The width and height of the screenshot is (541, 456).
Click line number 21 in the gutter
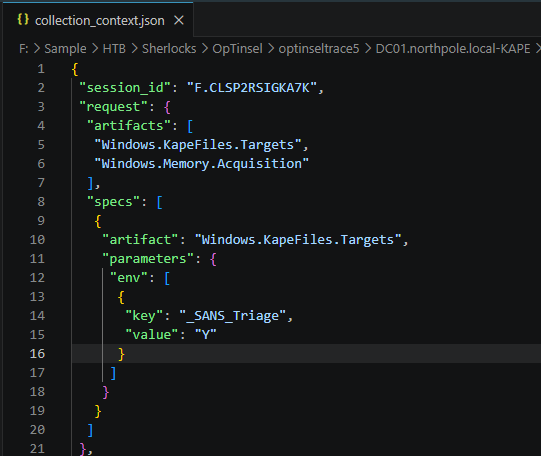point(37,448)
